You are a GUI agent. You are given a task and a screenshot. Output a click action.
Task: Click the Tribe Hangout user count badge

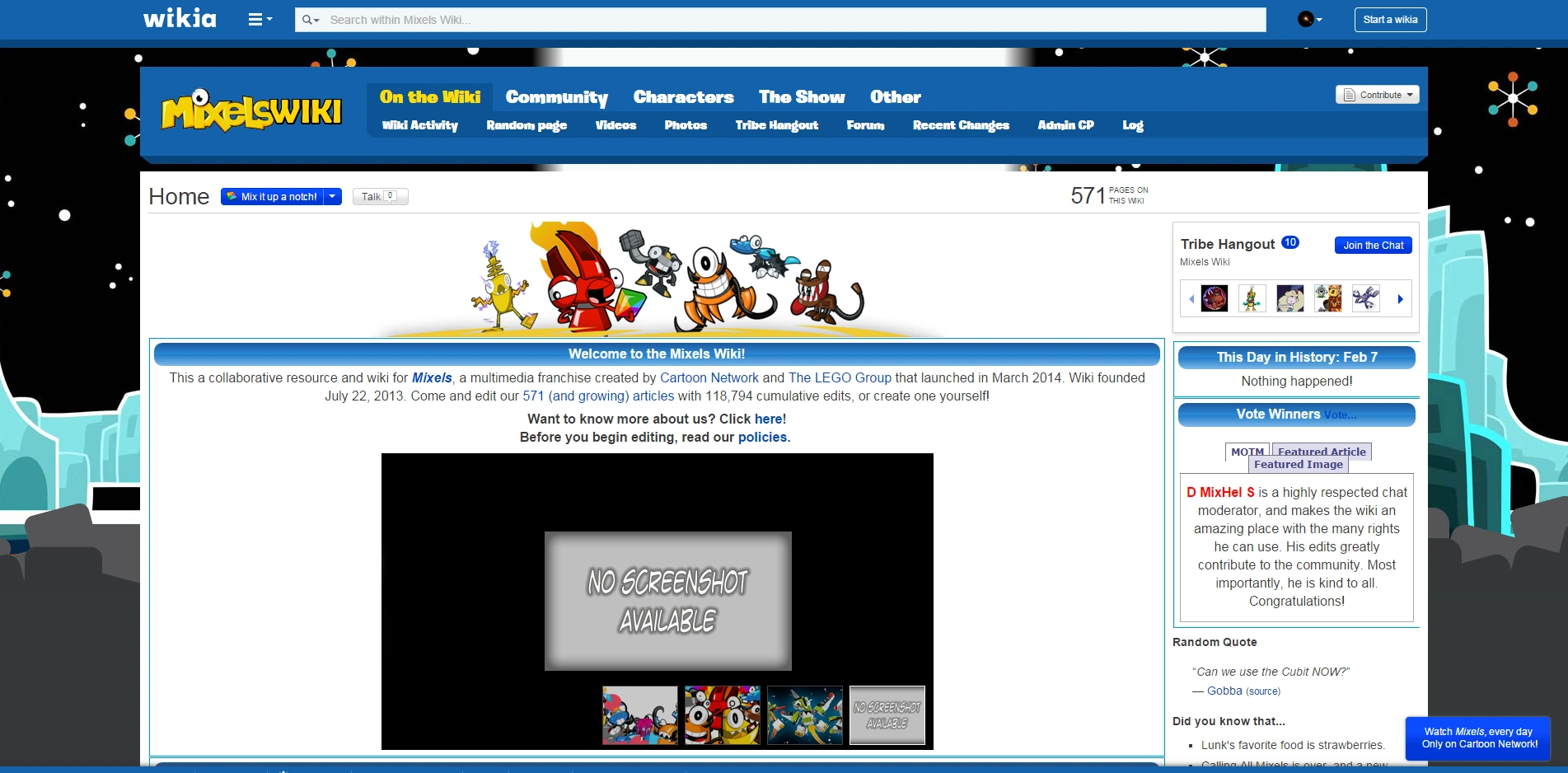click(1290, 242)
